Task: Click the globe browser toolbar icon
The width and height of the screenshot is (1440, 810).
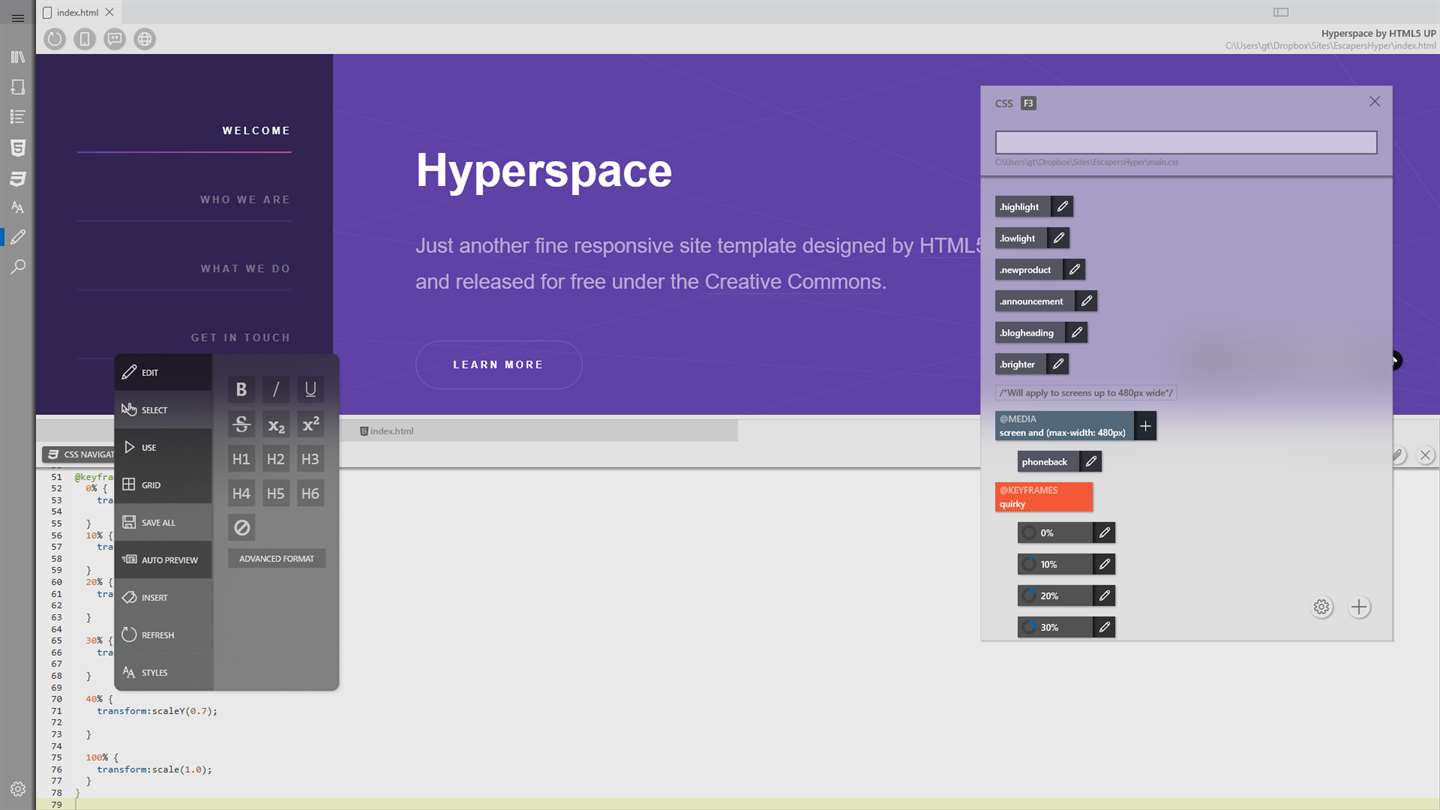Action: pos(145,39)
